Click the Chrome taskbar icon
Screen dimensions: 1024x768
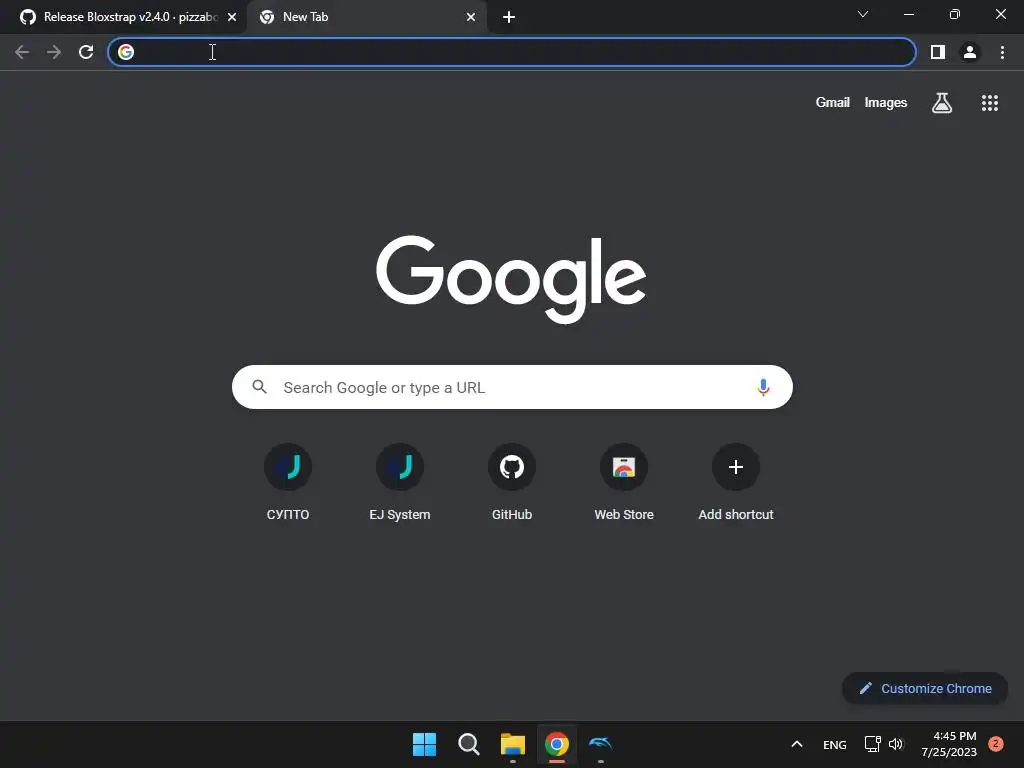point(557,744)
